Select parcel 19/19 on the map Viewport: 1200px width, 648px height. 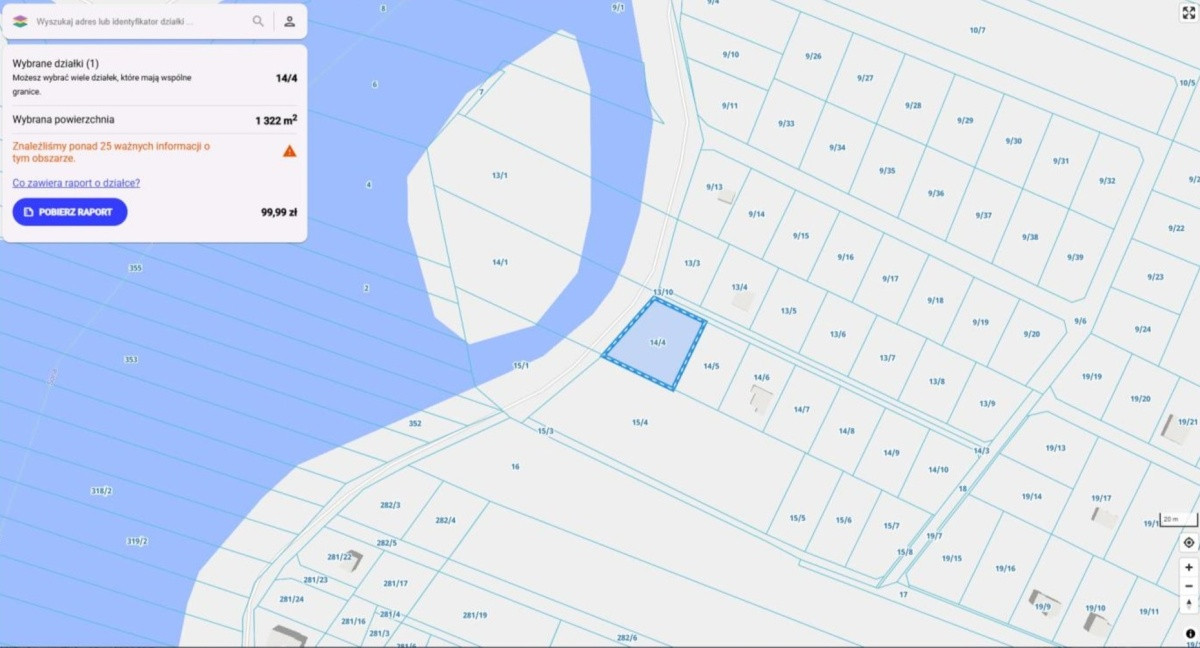1091,377
